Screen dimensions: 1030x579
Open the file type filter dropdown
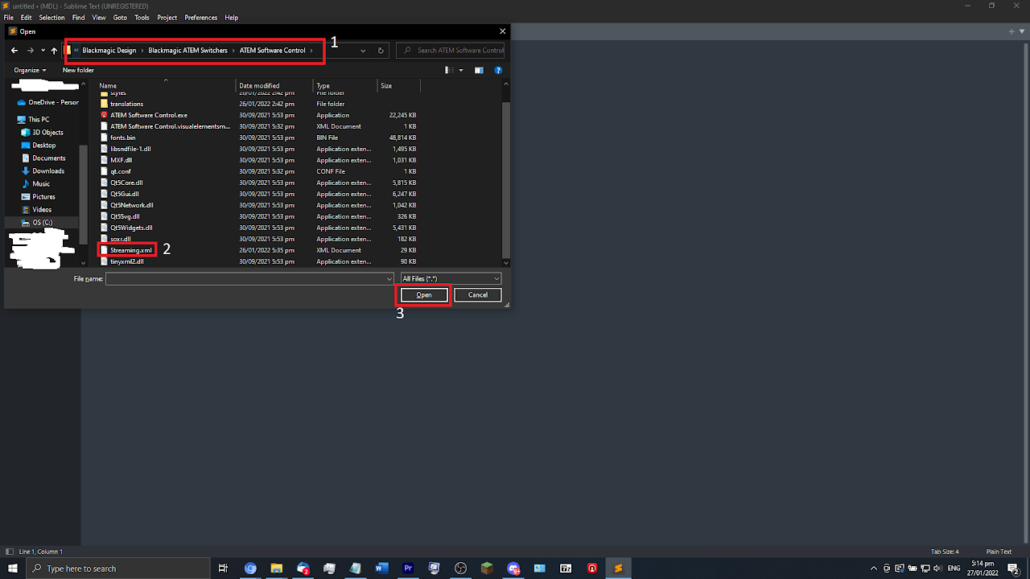coord(450,279)
